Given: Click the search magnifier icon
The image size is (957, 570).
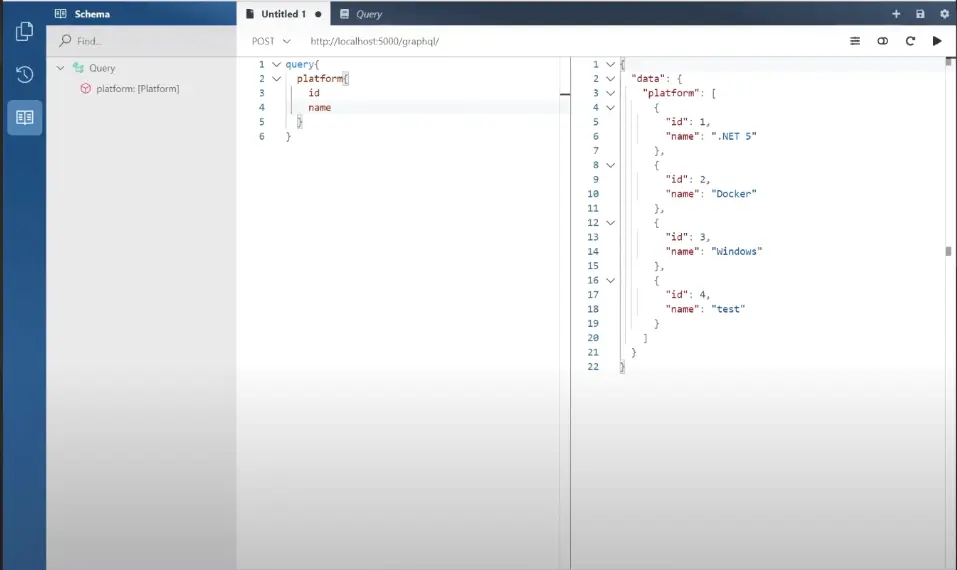Looking at the screenshot, I should (x=65, y=41).
